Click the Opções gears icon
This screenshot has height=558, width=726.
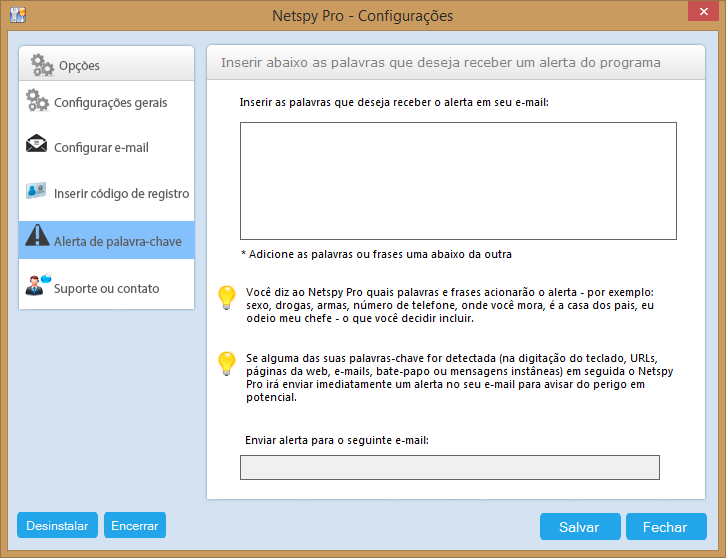(42, 65)
